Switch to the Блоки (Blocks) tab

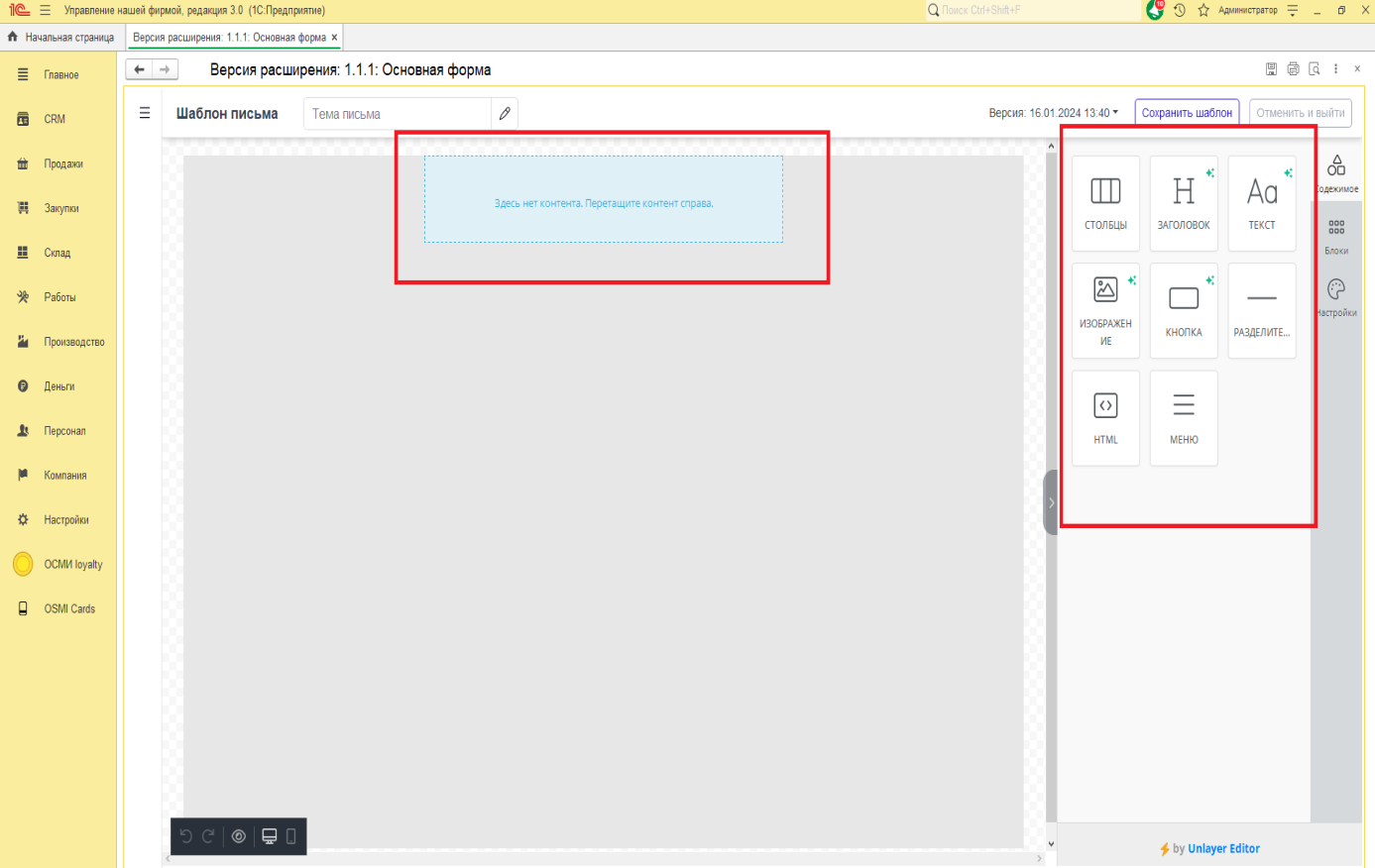point(1336,236)
